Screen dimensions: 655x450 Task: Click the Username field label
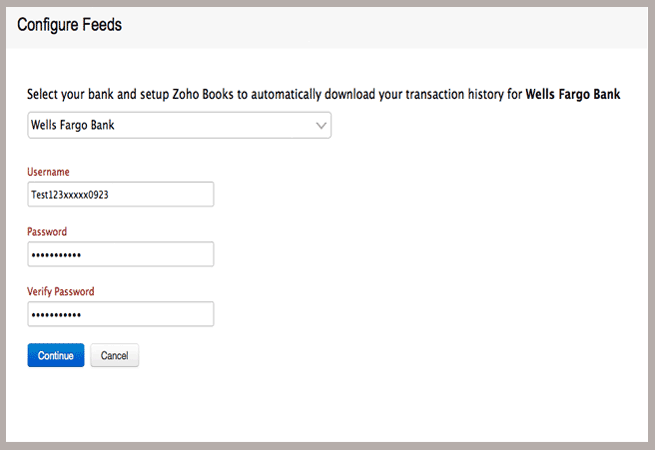pos(48,173)
